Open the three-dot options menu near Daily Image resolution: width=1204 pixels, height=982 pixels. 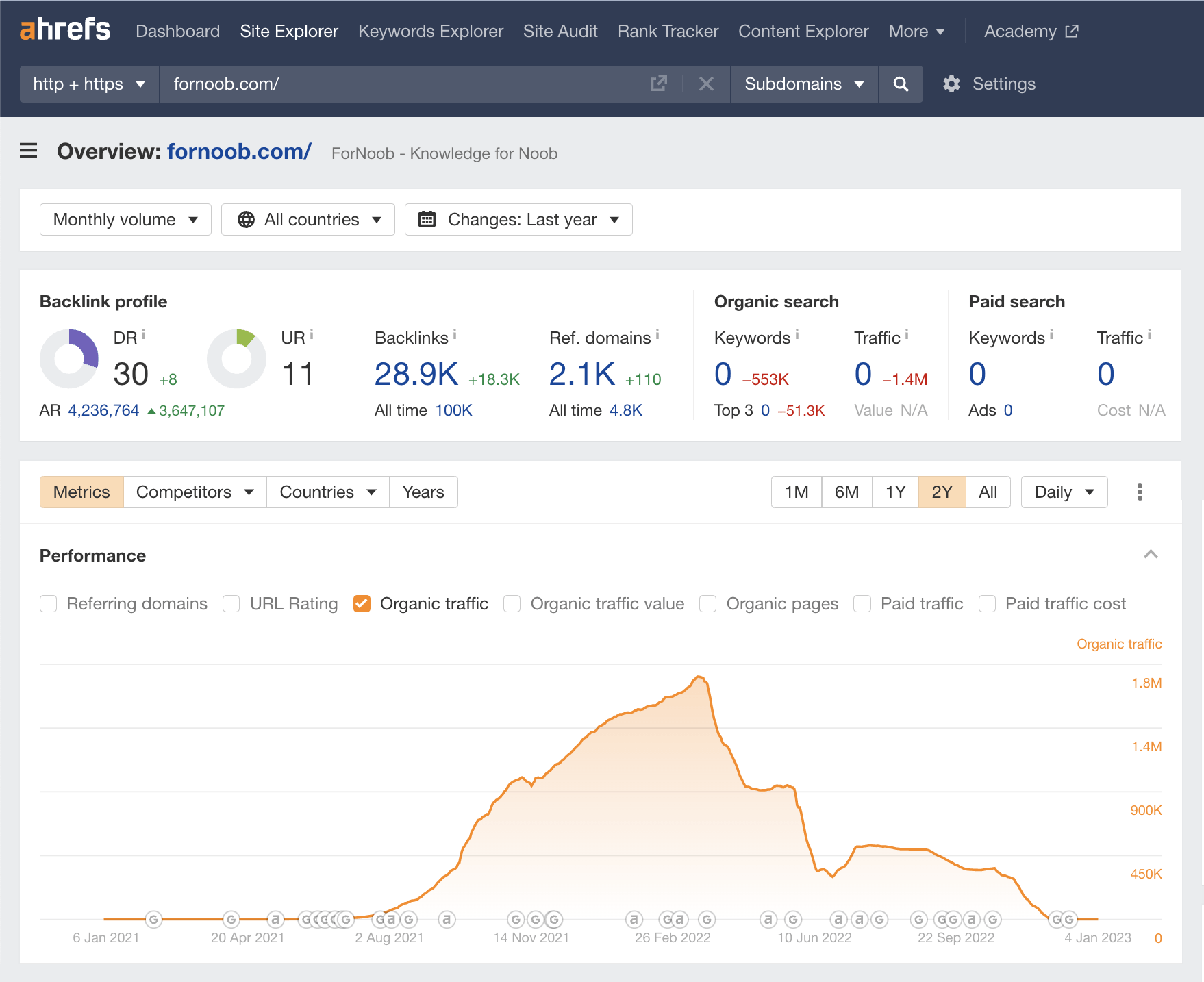1140,491
